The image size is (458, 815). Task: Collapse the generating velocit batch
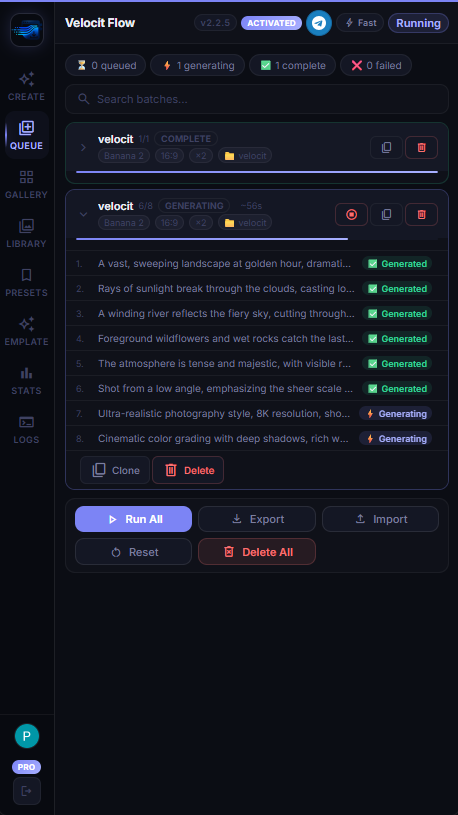(x=83, y=214)
